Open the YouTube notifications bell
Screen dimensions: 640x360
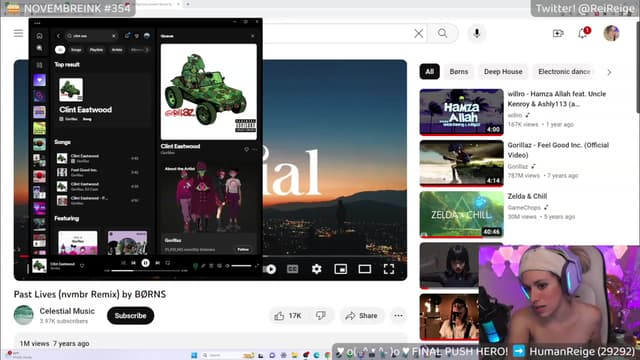coord(583,33)
